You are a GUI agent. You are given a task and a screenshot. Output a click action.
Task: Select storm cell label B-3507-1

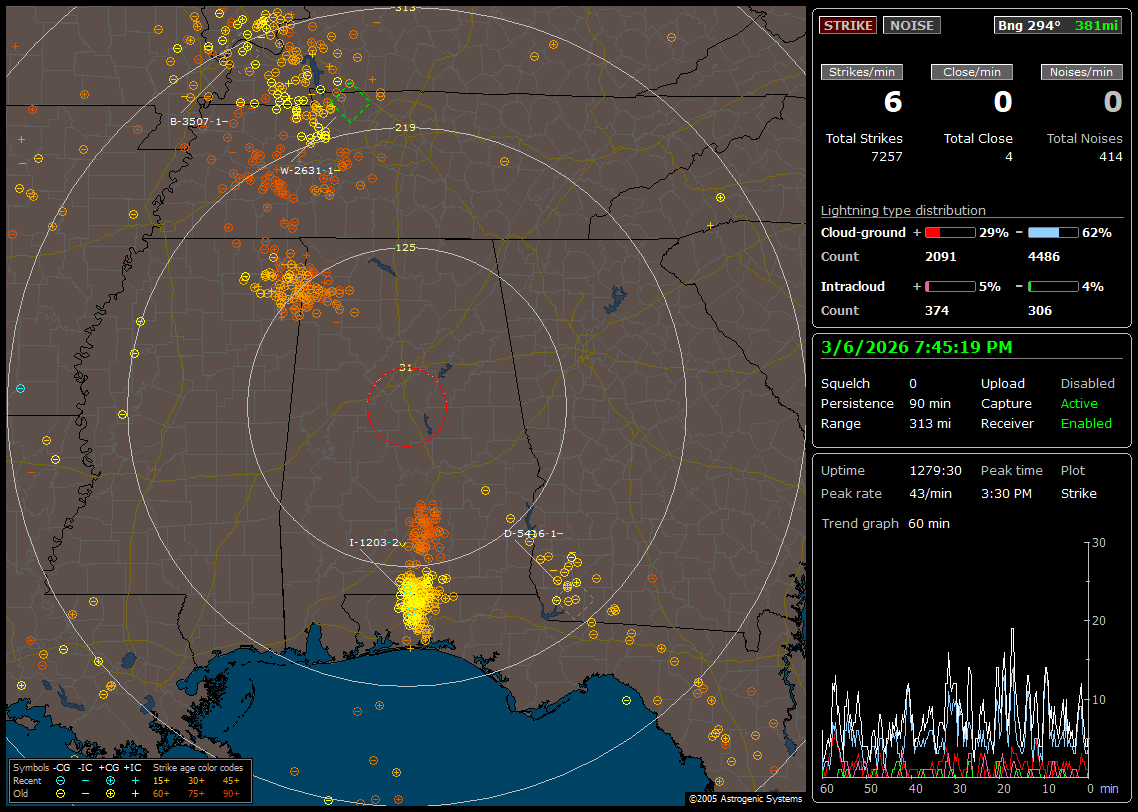(198, 121)
